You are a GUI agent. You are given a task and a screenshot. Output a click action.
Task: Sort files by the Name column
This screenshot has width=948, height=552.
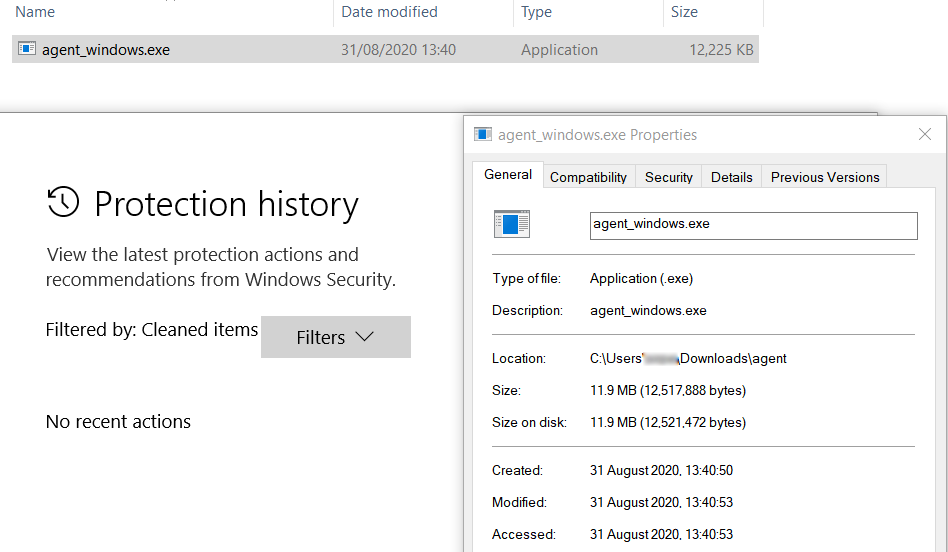36,12
